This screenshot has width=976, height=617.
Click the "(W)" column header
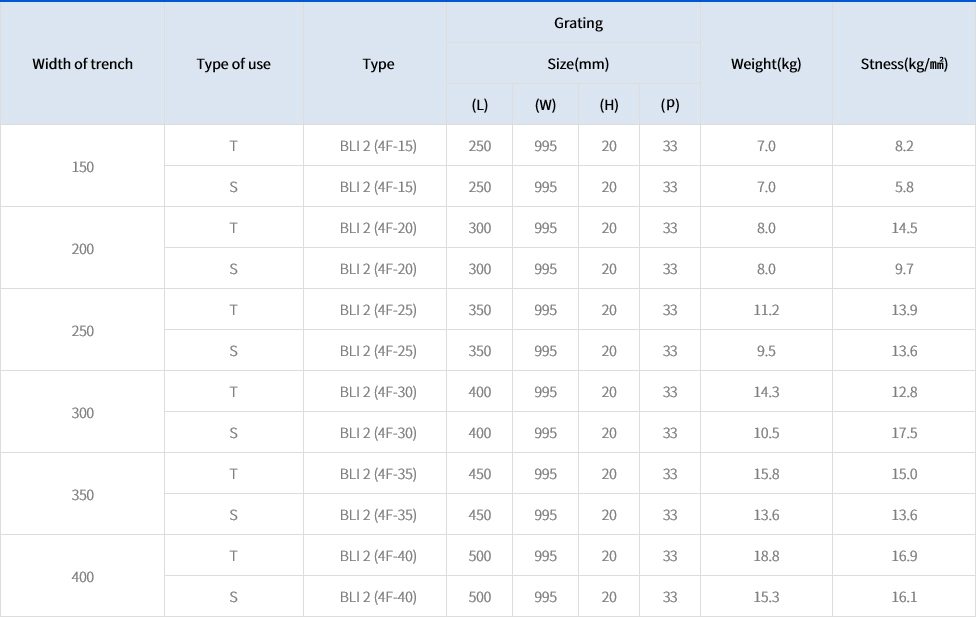[x=545, y=105]
